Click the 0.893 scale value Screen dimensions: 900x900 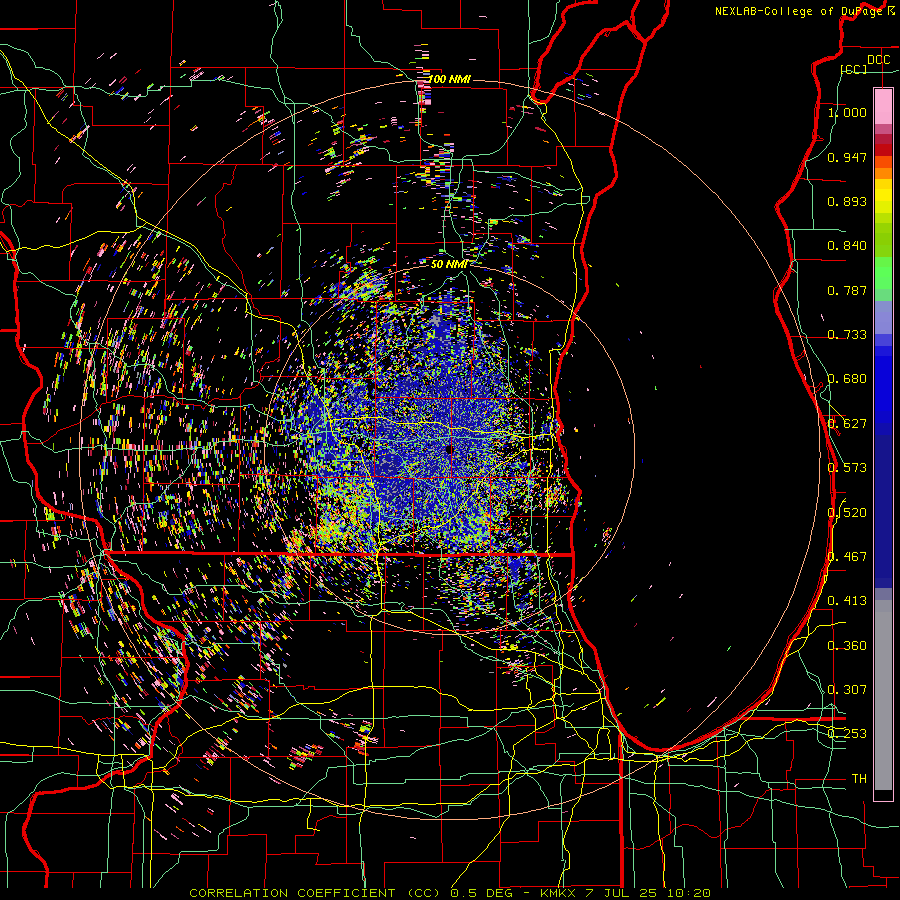pyautogui.click(x=847, y=201)
